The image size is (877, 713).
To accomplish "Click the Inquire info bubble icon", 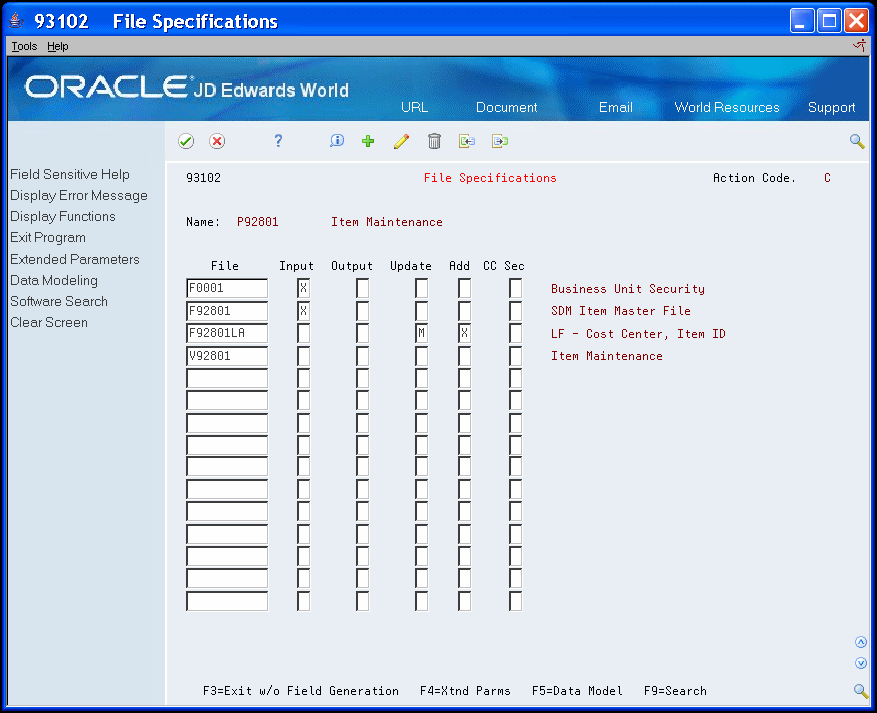I will coord(336,141).
